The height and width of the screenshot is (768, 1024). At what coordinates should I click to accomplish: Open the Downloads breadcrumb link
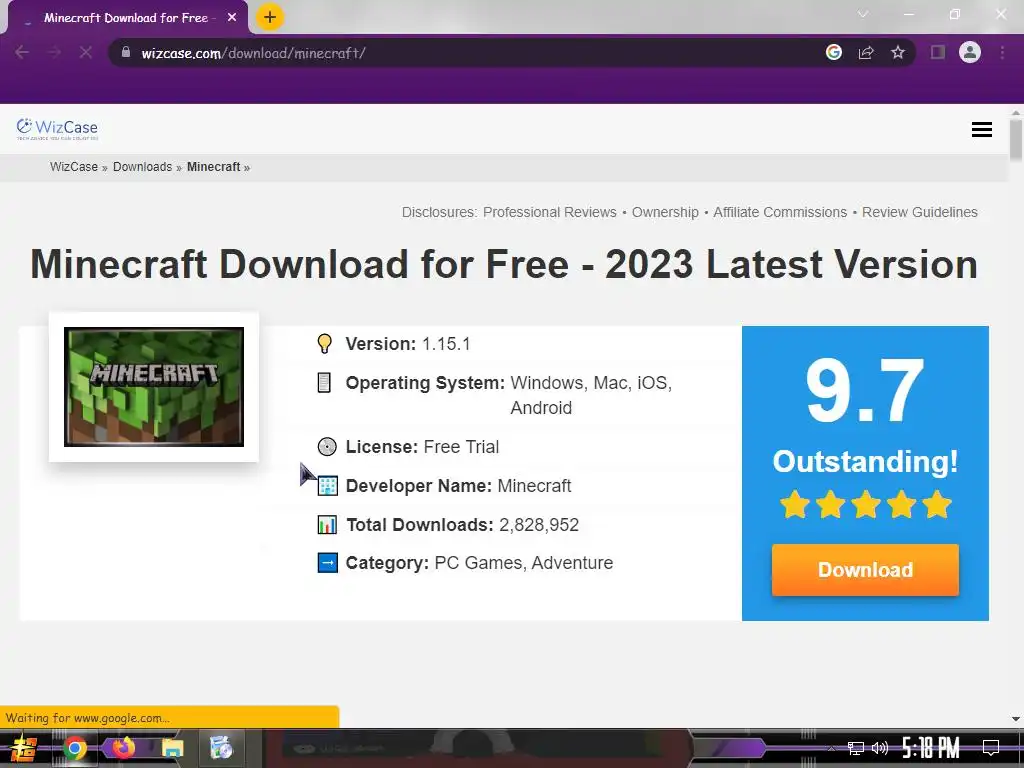point(142,167)
